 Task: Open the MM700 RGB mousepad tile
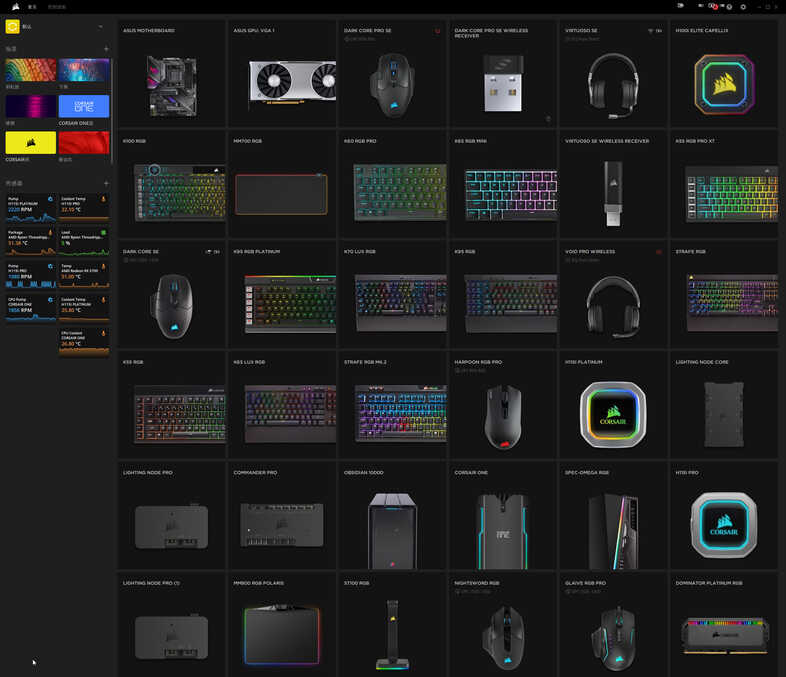click(x=282, y=184)
